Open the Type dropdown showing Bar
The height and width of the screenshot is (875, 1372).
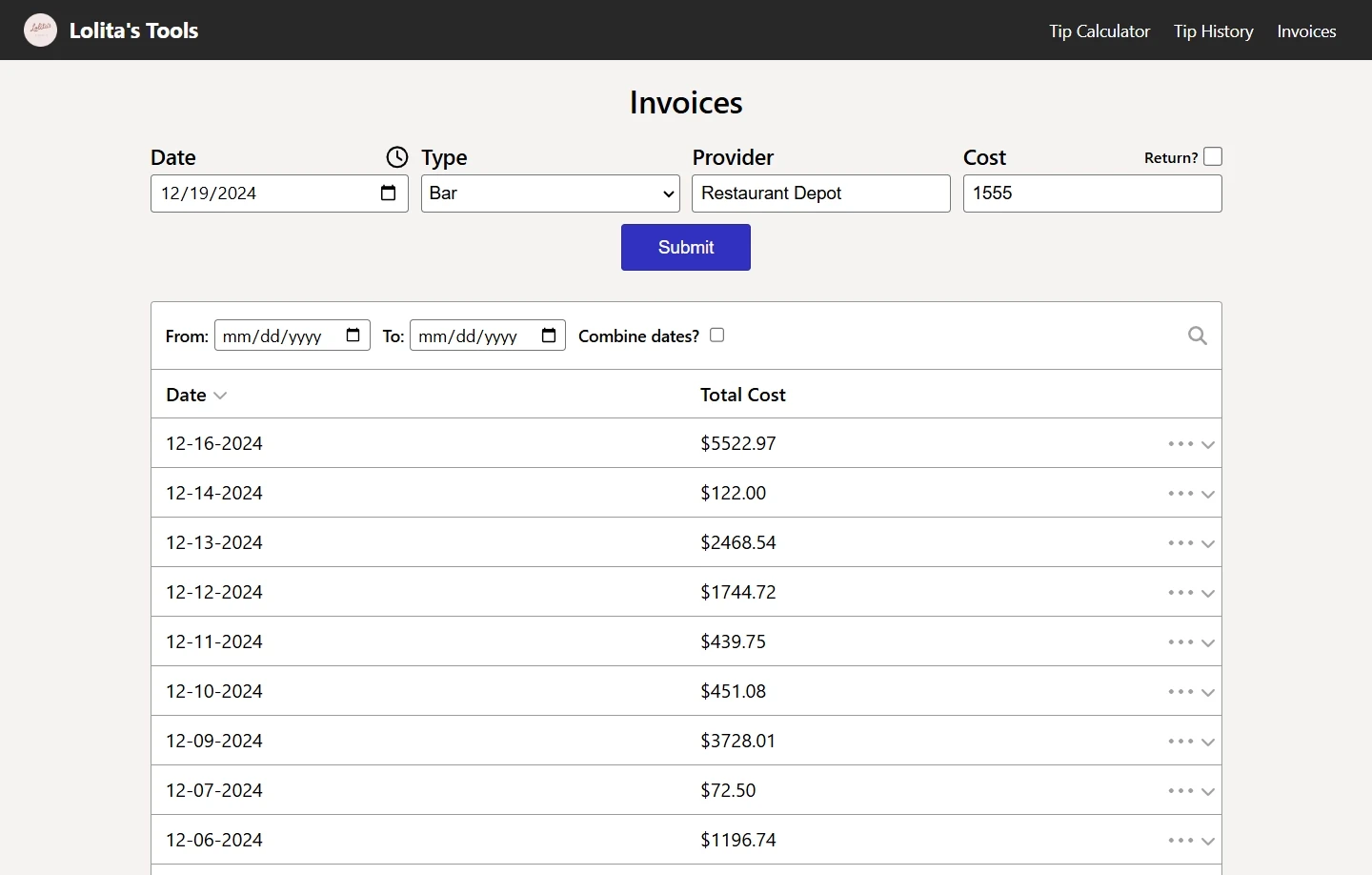(x=550, y=193)
